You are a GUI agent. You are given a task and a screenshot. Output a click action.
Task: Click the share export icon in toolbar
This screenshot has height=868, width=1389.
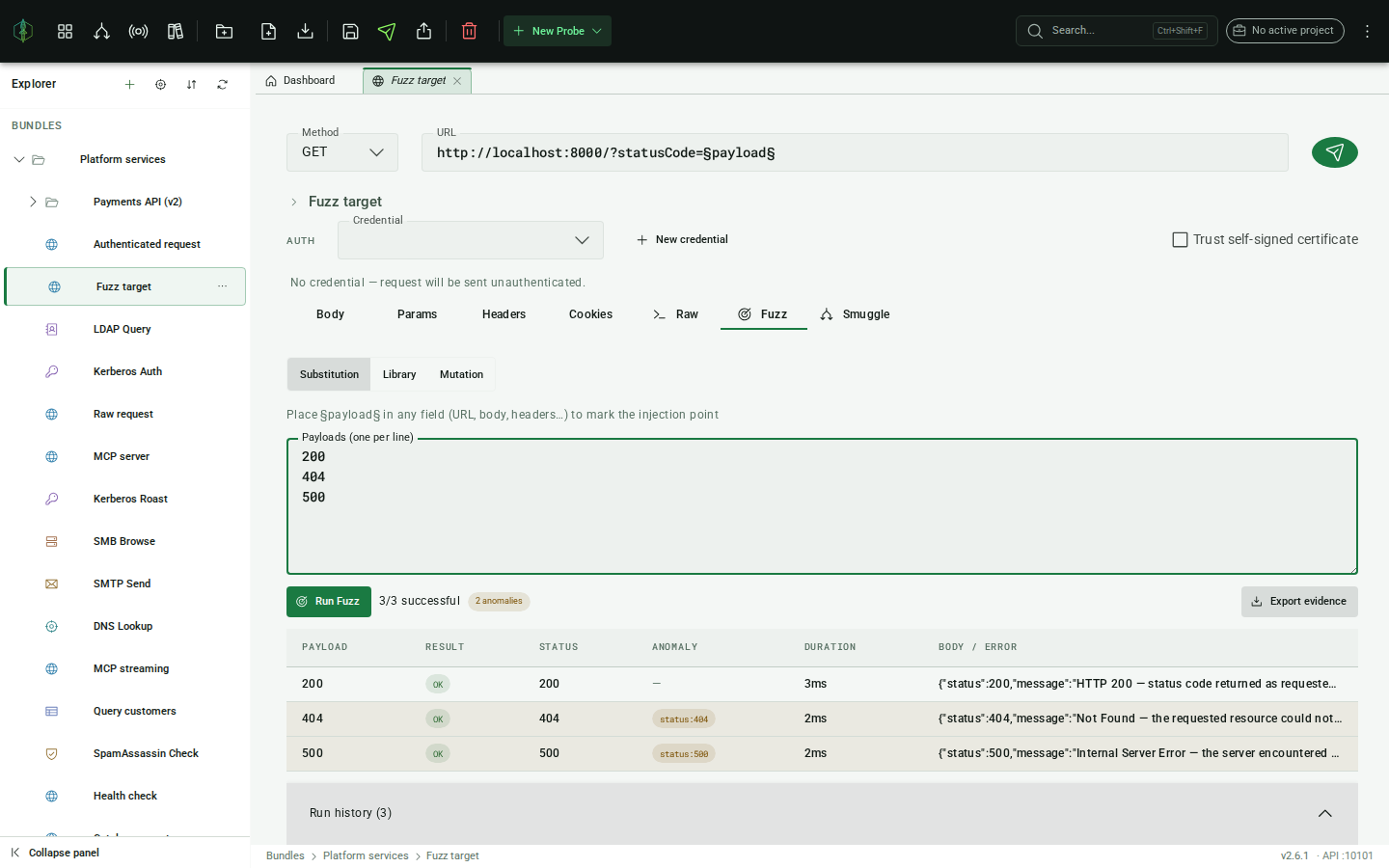pyautogui.click(x=423, y=31)
